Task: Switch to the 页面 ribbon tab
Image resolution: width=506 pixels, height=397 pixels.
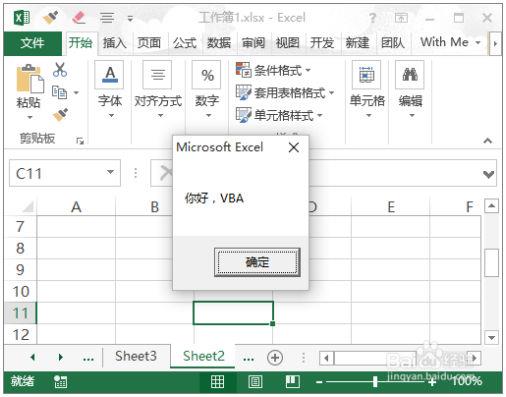Action: tap(149, 43)
